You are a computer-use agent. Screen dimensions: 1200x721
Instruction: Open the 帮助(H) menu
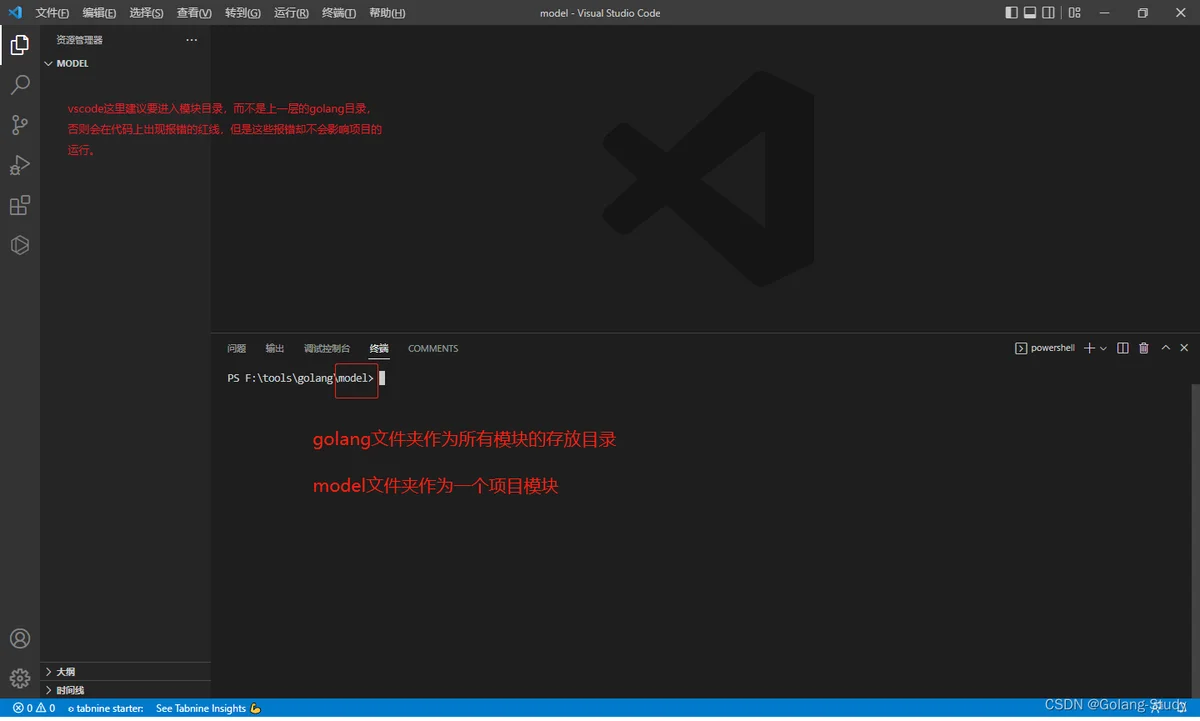[387, 13]
